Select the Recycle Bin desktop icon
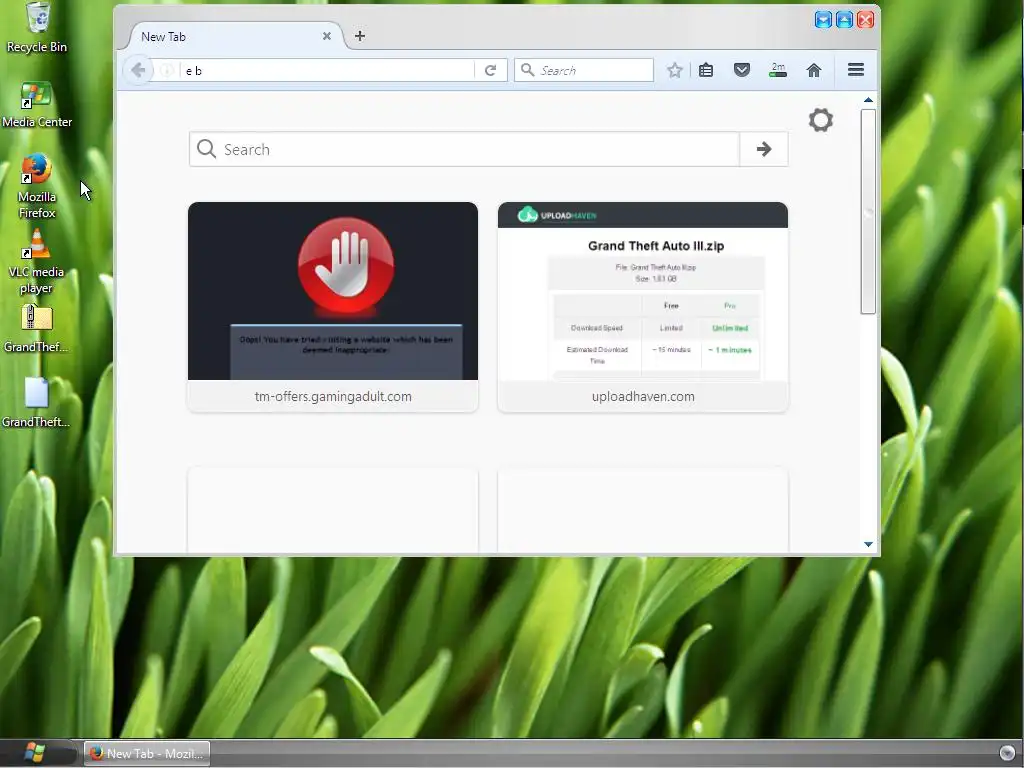The image size is (1024, 768). (37, 27)
